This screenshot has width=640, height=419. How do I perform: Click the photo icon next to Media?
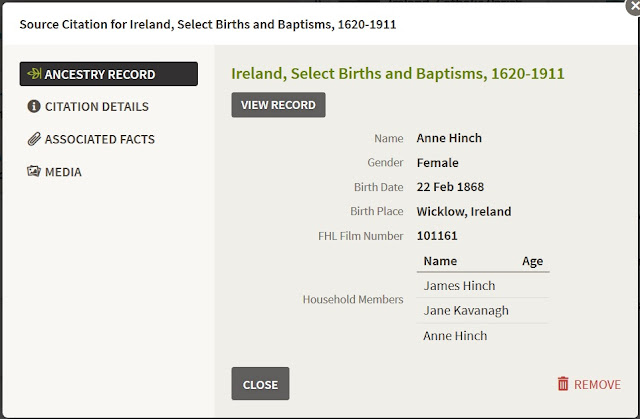(34, 172)
